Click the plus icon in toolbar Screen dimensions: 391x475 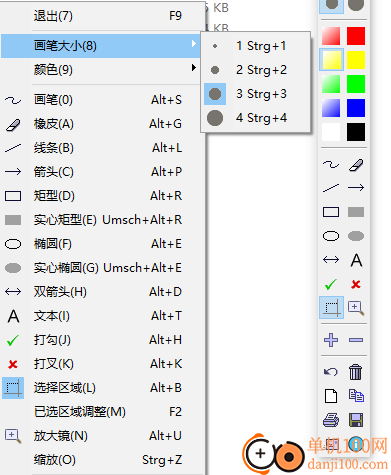click(x=331, y=340)
